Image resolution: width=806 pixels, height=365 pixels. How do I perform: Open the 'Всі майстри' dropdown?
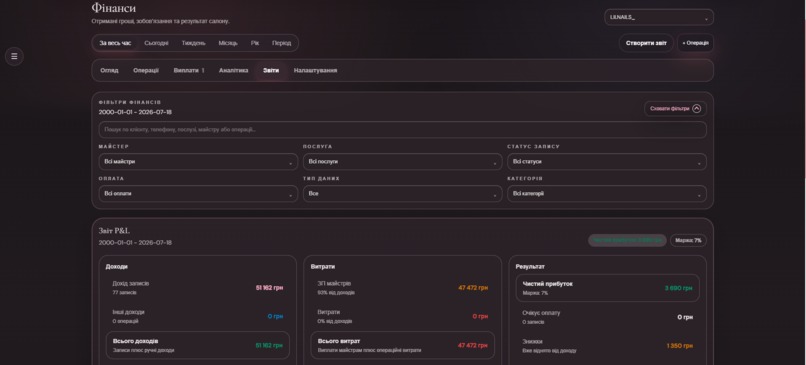coord(198,162)
